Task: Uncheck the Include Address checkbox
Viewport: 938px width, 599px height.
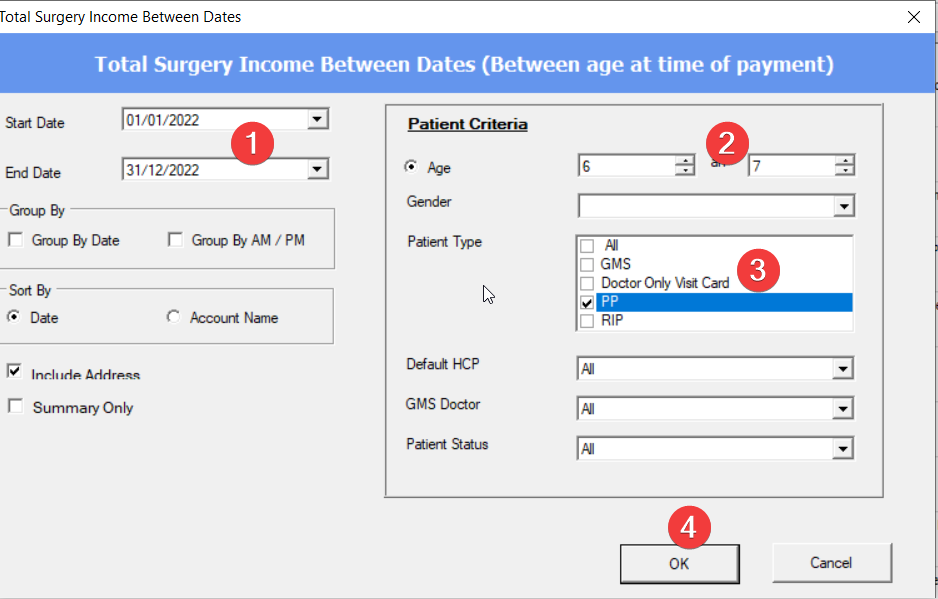Action: [x=15, y=372]
